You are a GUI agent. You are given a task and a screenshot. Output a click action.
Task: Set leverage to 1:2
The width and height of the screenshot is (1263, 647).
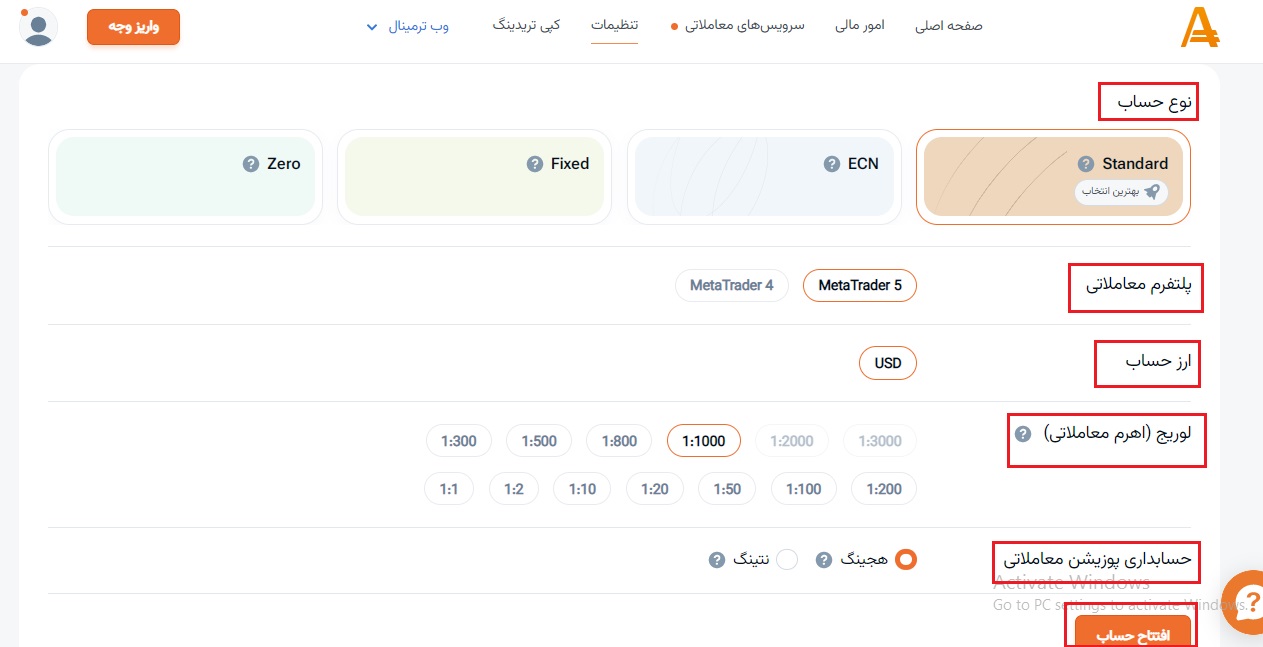pyautogui.click(x=514, y=489)
